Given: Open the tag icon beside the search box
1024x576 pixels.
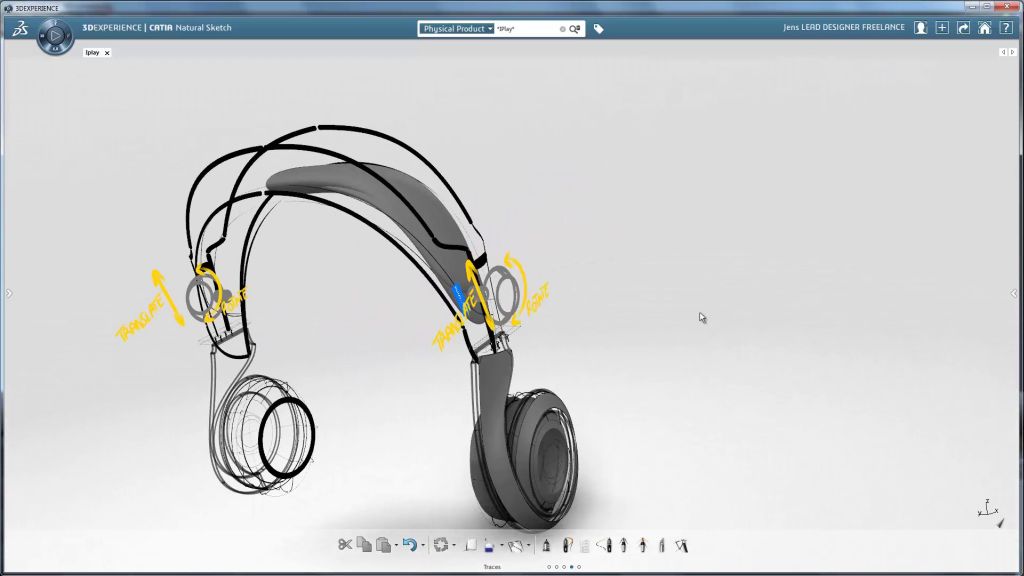Looking at the screenshot, I should (x=598, y=29).
